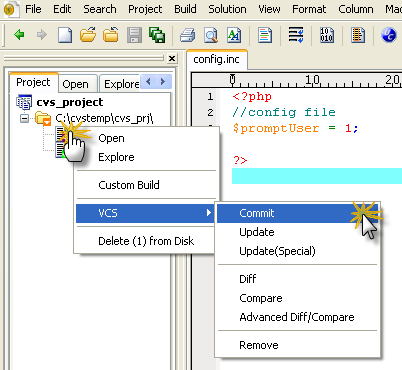This screenshot has width=402, height=370.
Task: Toggle column mode icon
Action: tap(358, 35)
